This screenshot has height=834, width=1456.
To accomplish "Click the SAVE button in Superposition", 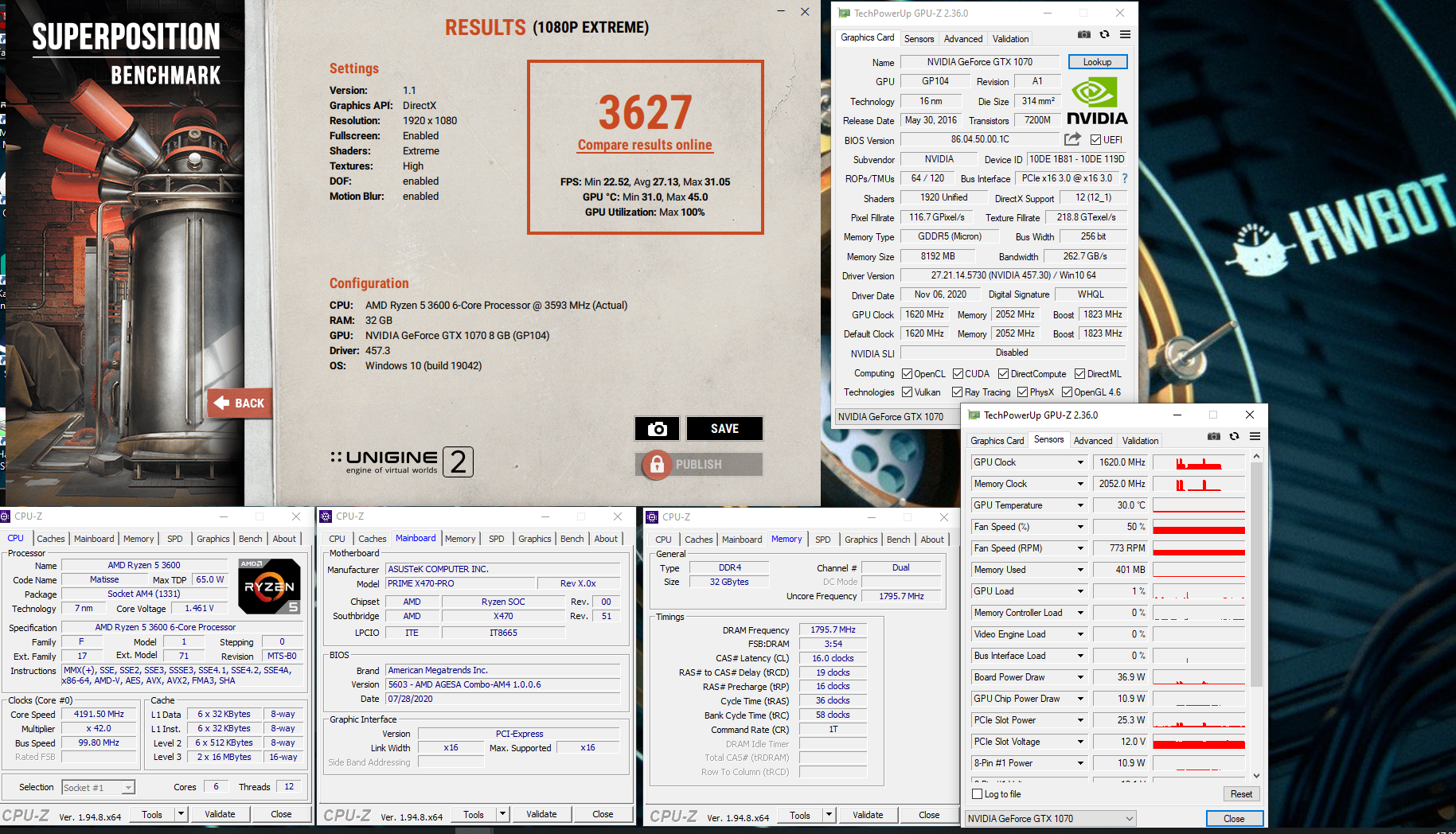I will (724, 429).
